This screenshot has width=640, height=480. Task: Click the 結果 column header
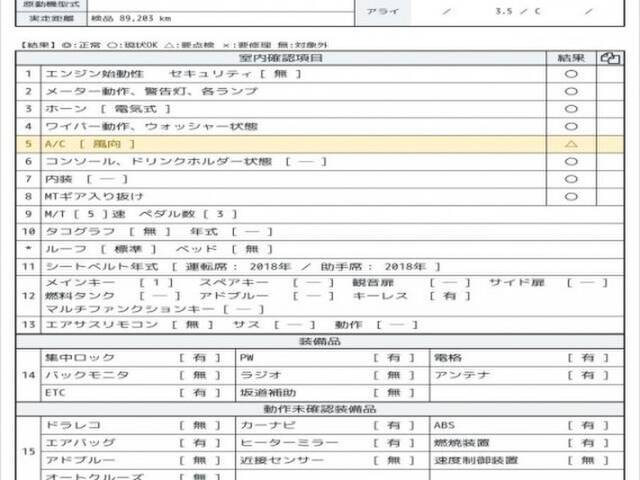[x=571, y=58]
